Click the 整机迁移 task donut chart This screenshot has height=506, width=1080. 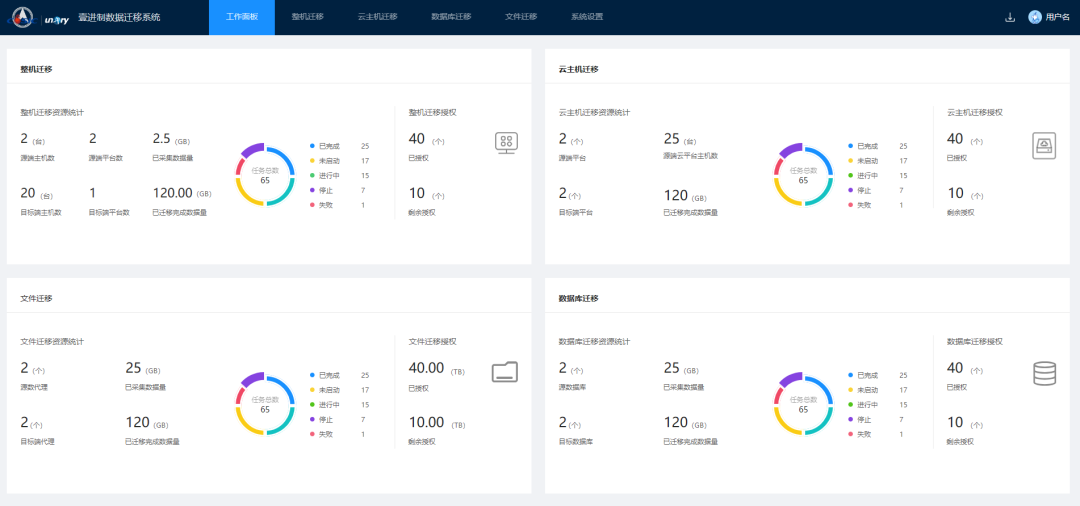tap(265, 175)
